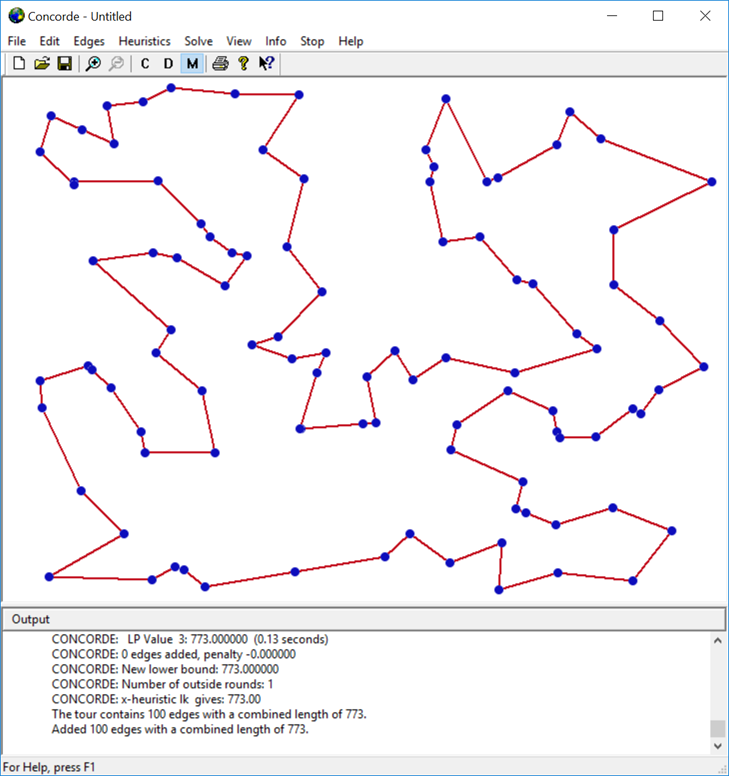Click 'For Help, press F1' status text
The height and width of the screenshot is (776, 729).
pos(49,767)
